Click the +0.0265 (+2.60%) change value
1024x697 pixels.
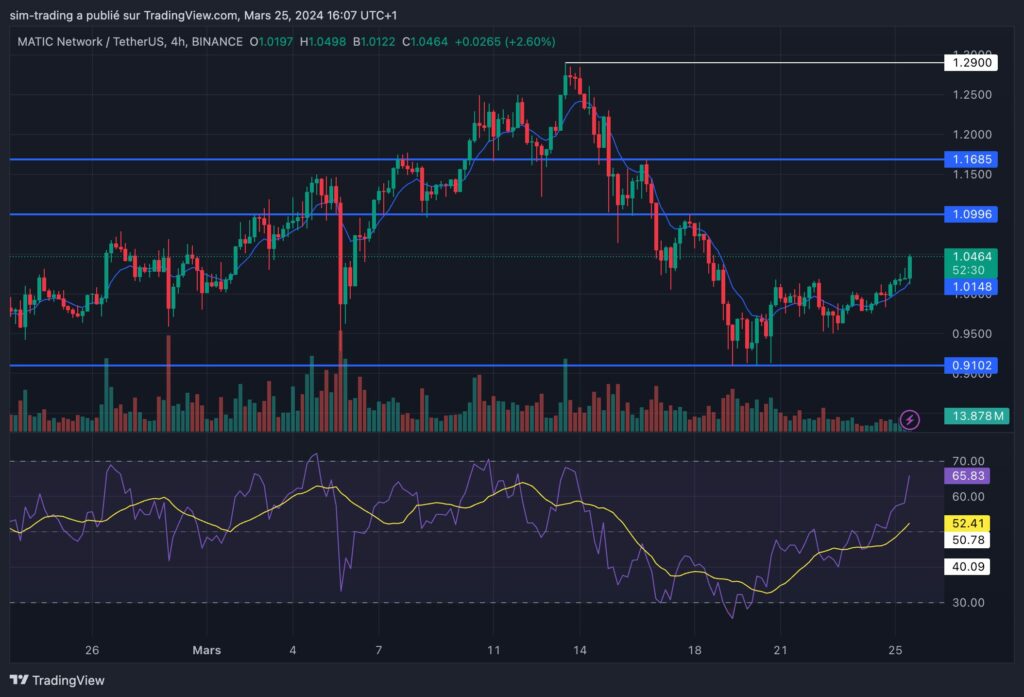click(505, 42)
